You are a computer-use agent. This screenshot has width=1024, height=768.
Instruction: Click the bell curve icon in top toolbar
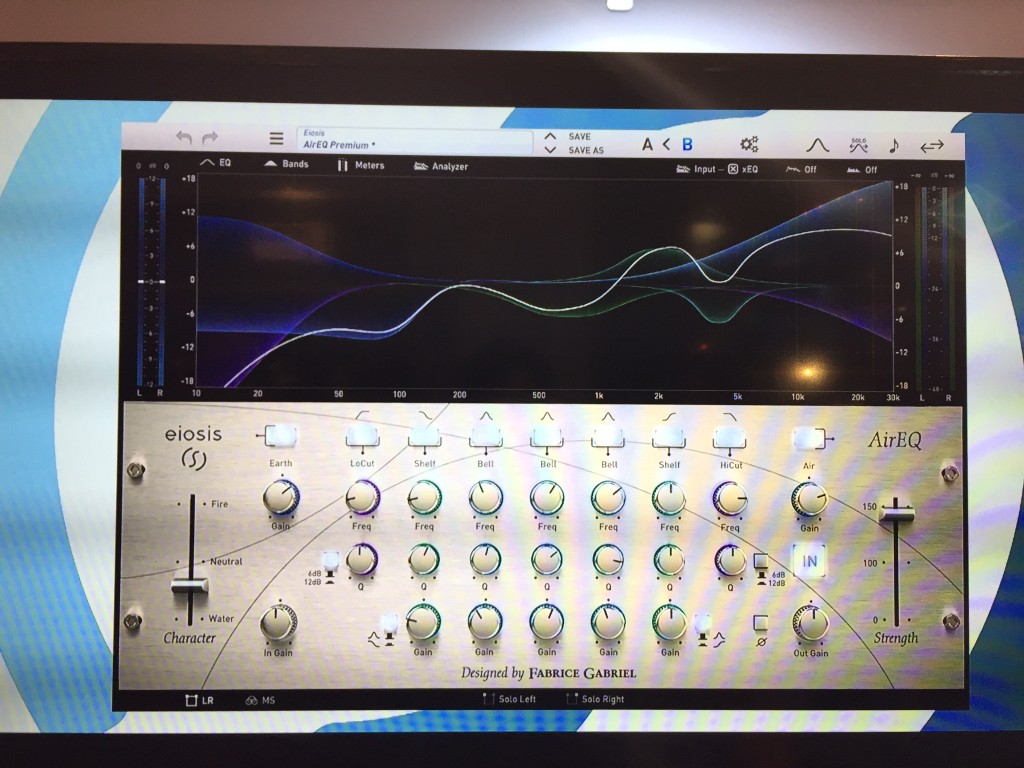coord(817,145)
